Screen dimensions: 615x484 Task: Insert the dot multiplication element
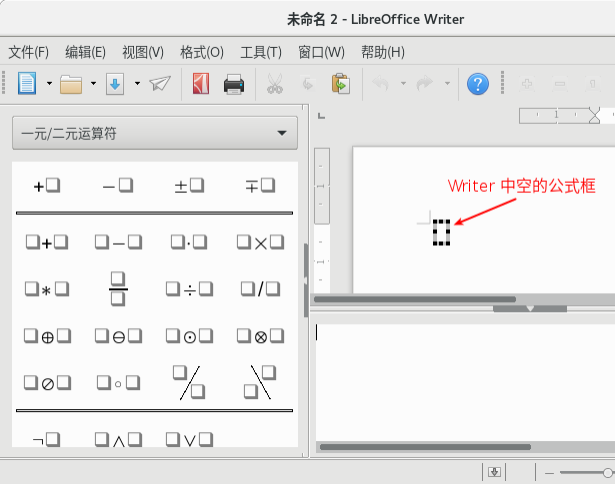(189, 242)
